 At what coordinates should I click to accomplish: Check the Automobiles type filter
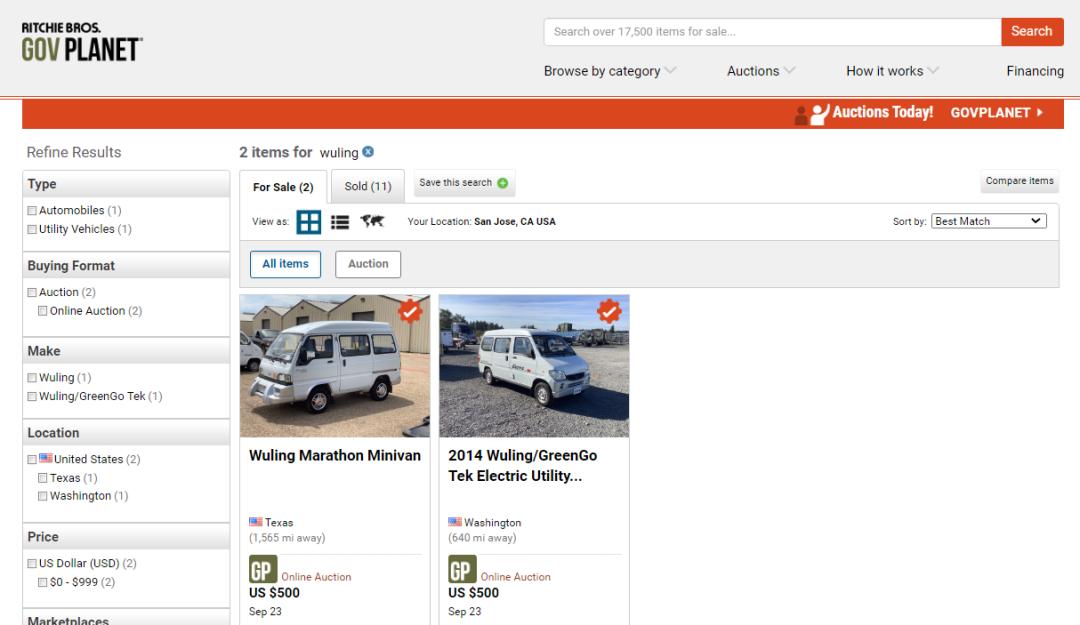click(33, 211)
